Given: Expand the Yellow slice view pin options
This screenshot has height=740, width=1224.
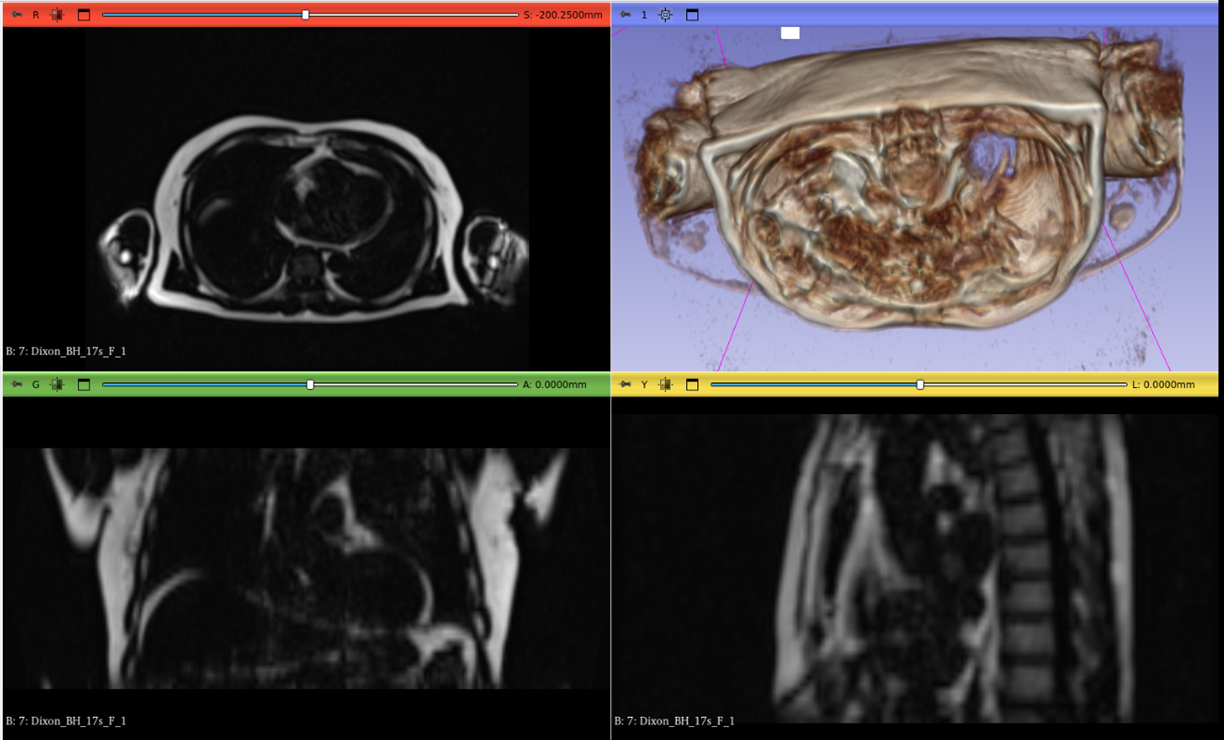Looking at the screenshot, I should click(x=625, y=384).
